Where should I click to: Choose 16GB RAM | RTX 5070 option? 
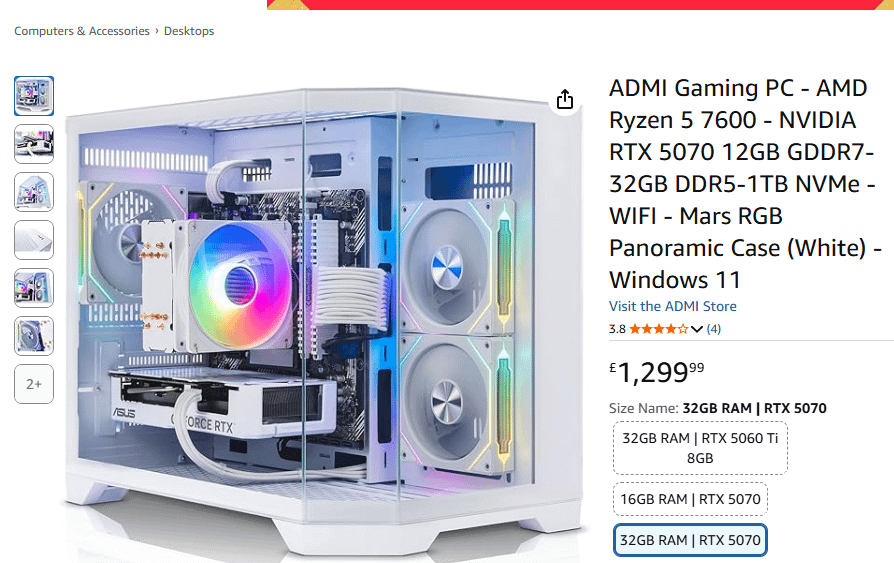point(690,499)
